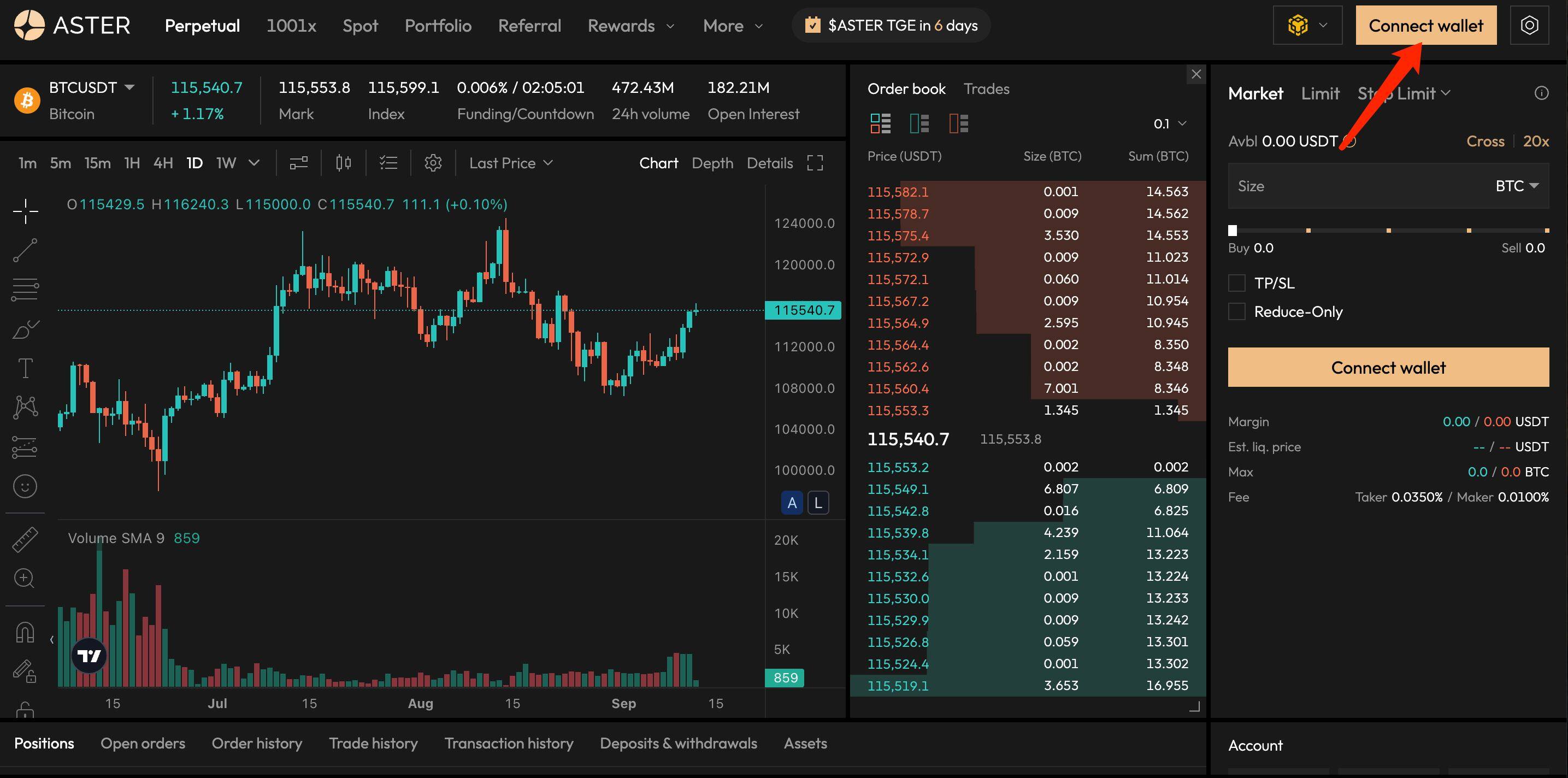Enable the TP/SL checkbox
The width and height of the screenshot is (1568, 778).
coord(1236,283)
